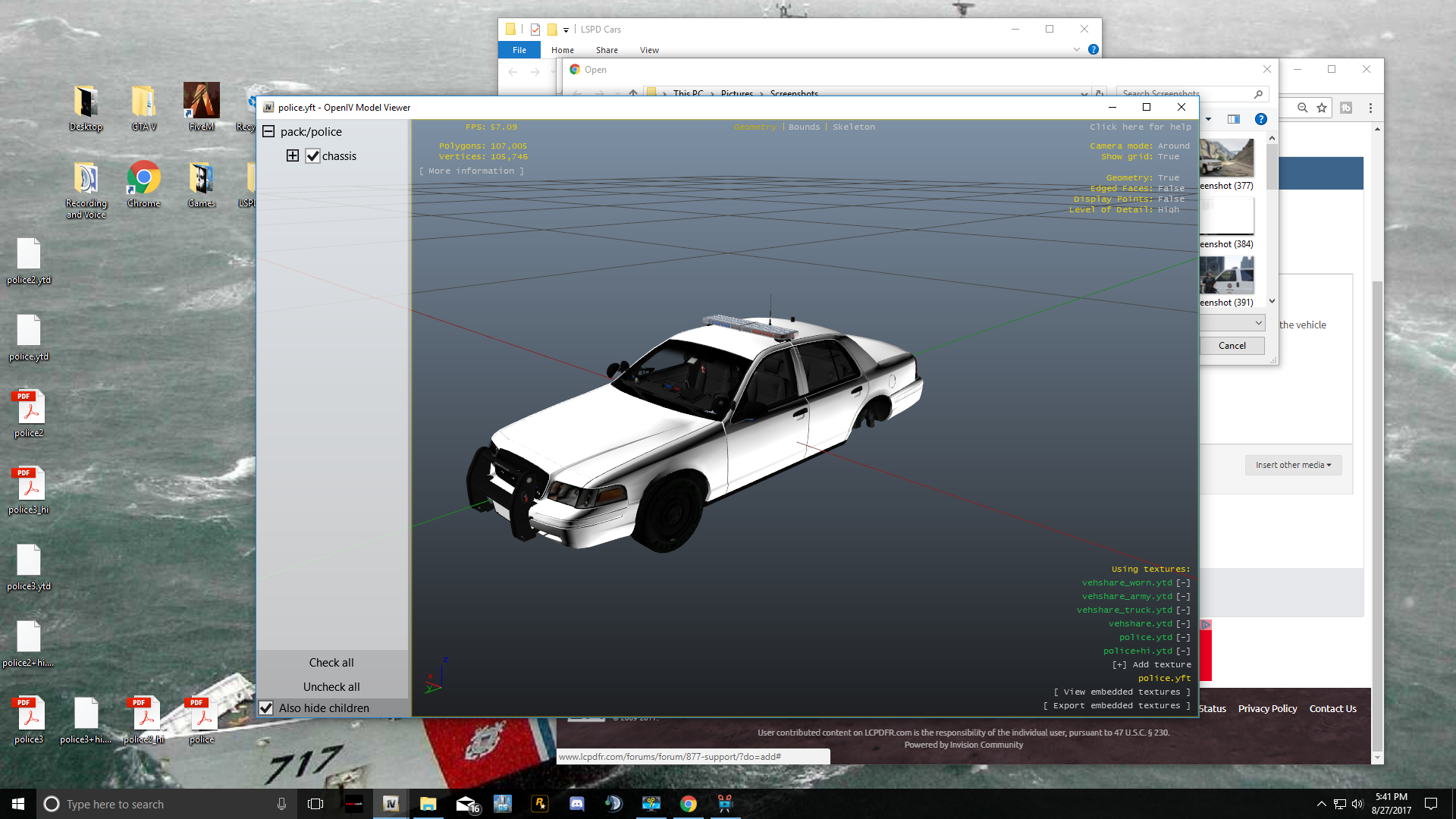
Task: Click the Discord taskbar icon
Action: coord(576,804)
